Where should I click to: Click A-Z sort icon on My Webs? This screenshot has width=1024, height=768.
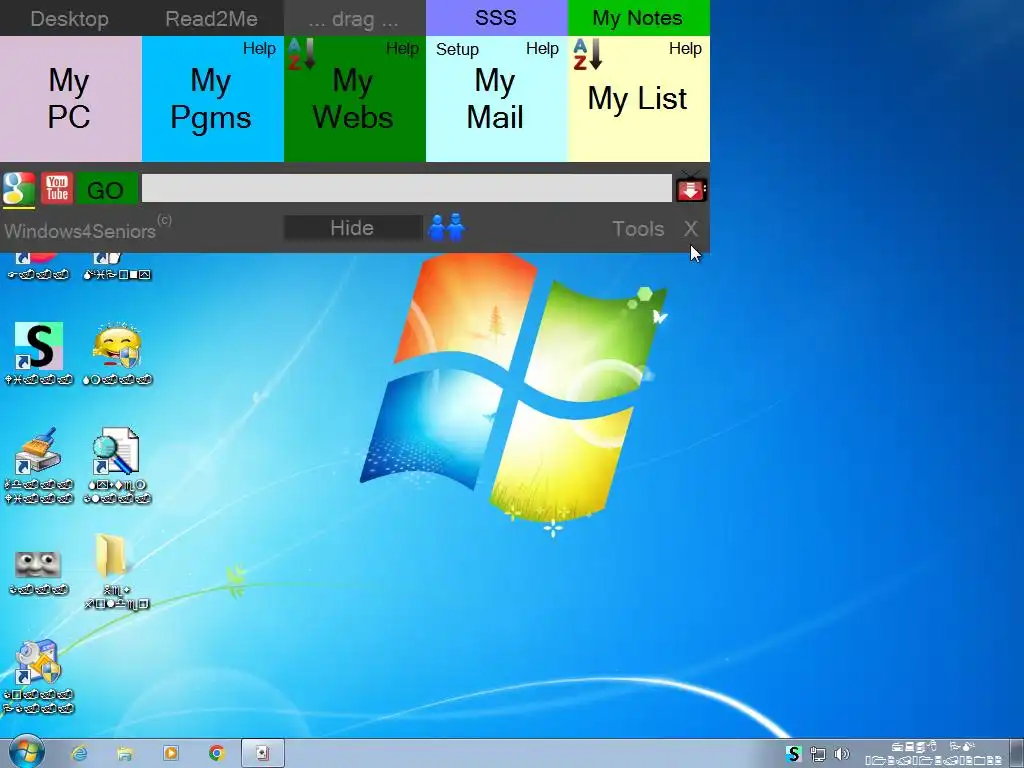coord(302,54)
